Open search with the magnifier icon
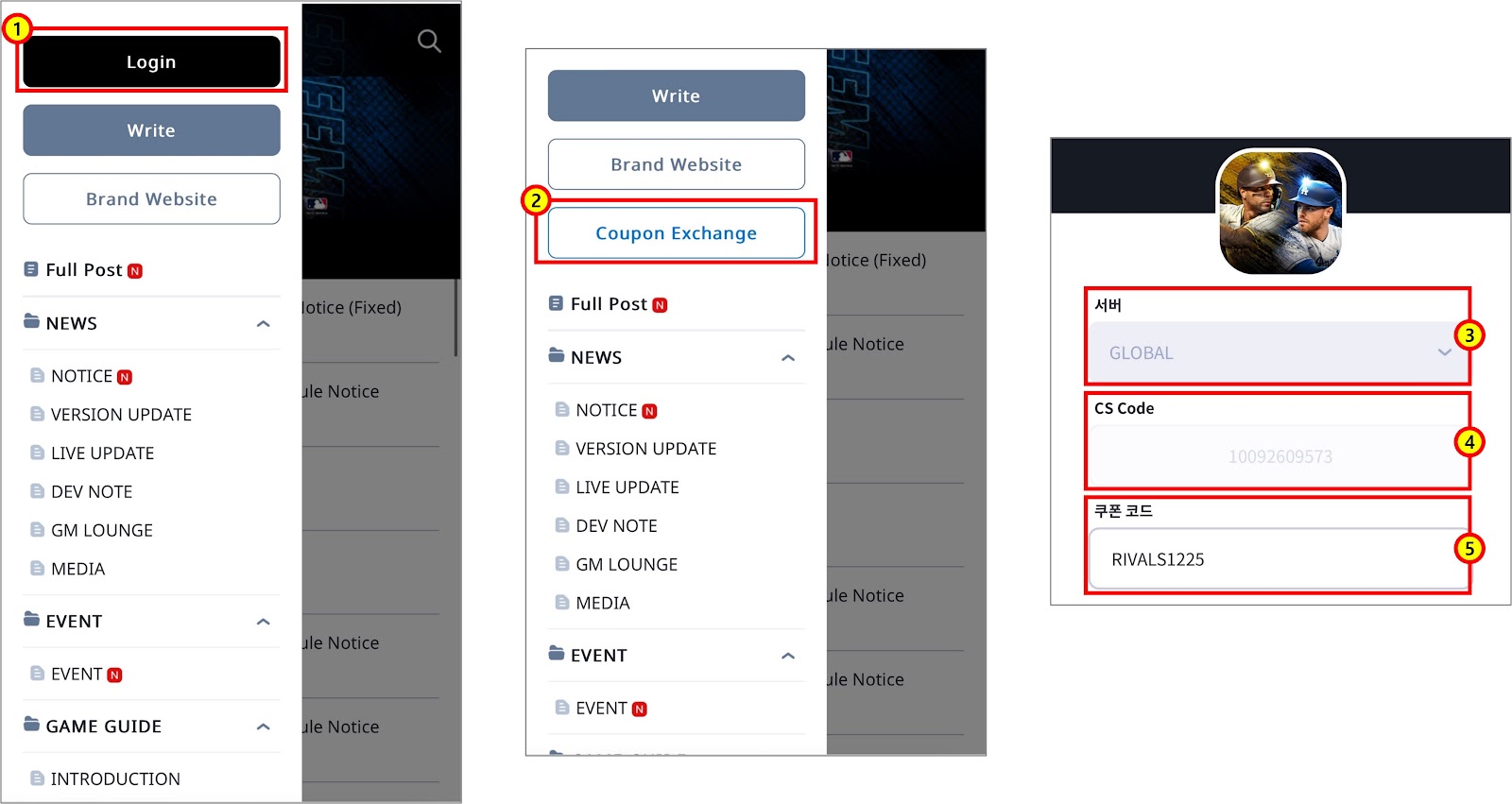 point(429,42)
